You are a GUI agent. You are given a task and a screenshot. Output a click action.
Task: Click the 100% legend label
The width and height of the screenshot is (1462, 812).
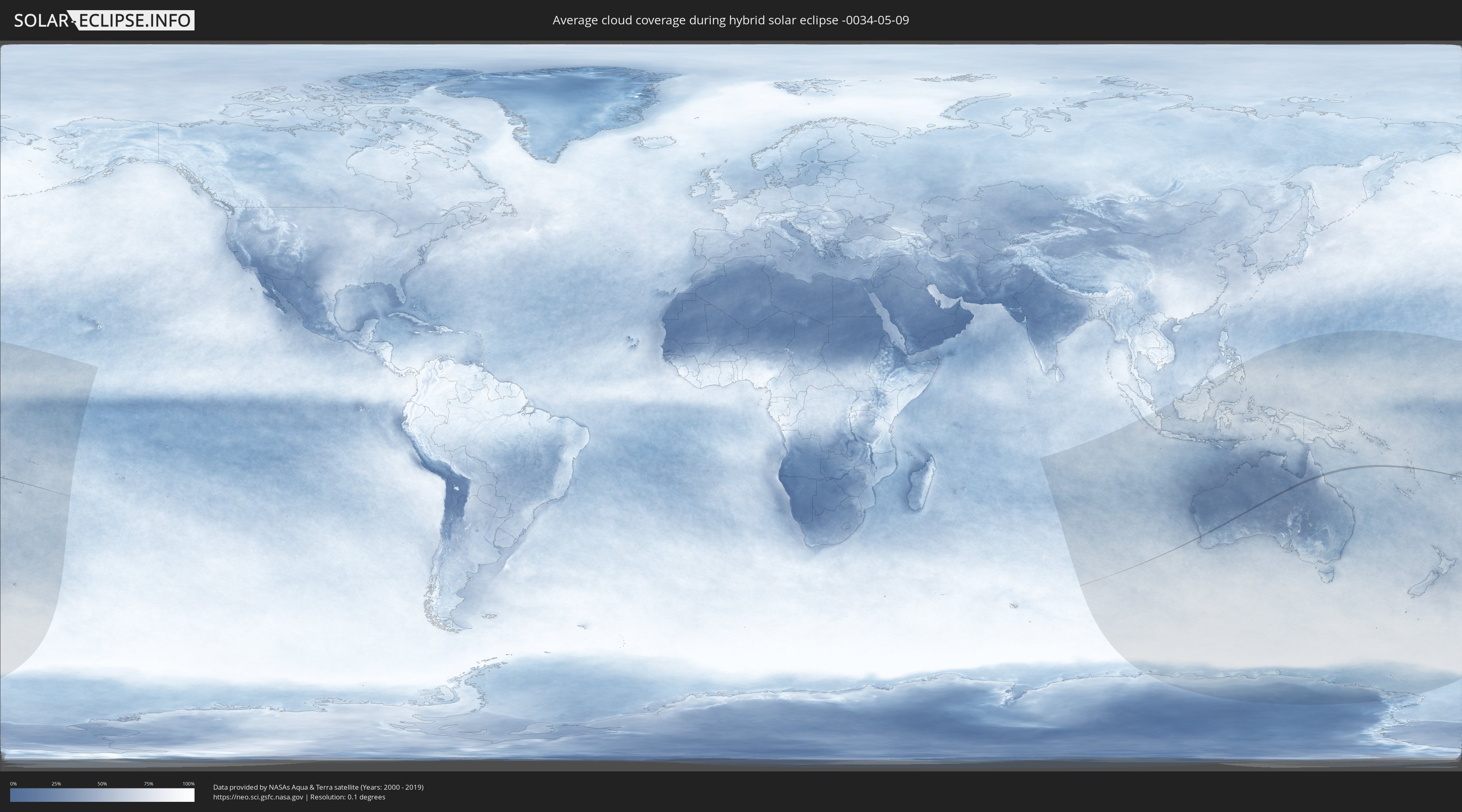[x=188, y=784]
